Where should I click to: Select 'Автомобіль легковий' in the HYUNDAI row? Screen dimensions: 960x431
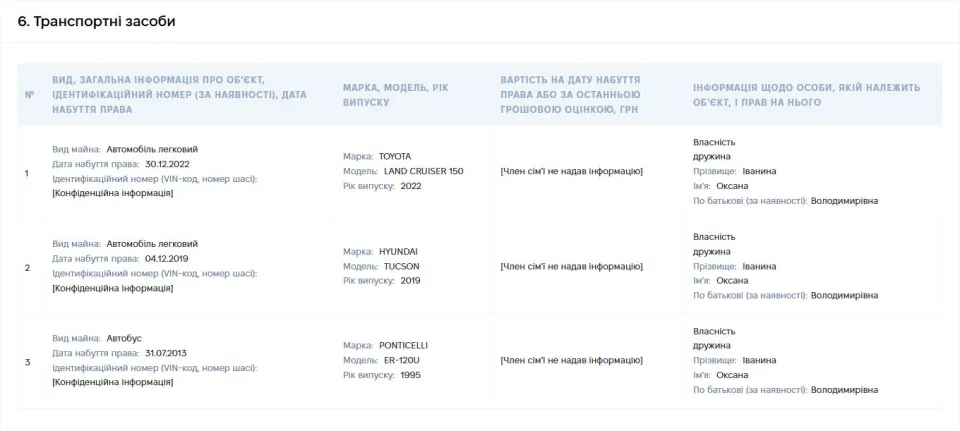(x=152, y=244)
